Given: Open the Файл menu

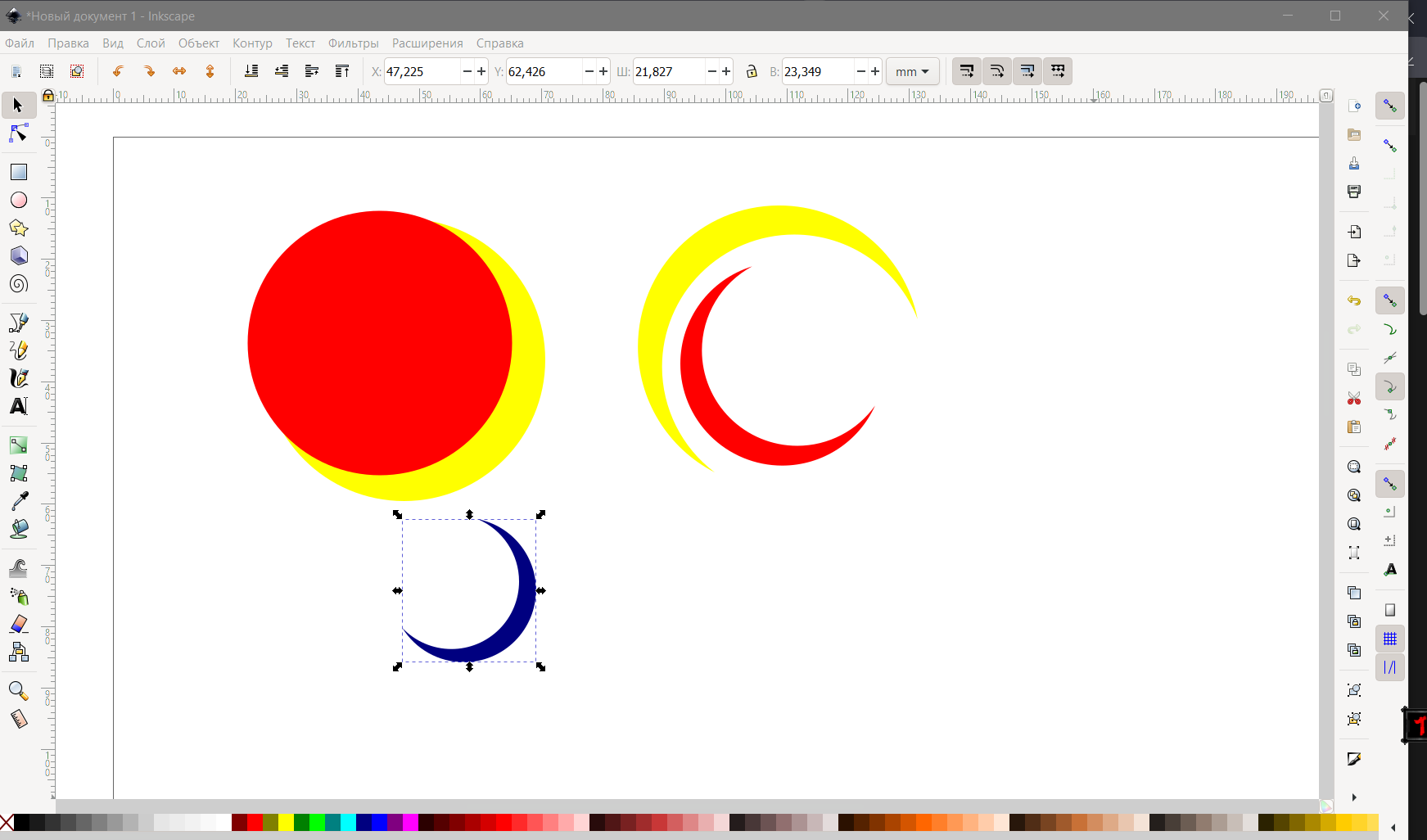Looking at the screenshot, I should pyautogui.click(x=20, y=43).
